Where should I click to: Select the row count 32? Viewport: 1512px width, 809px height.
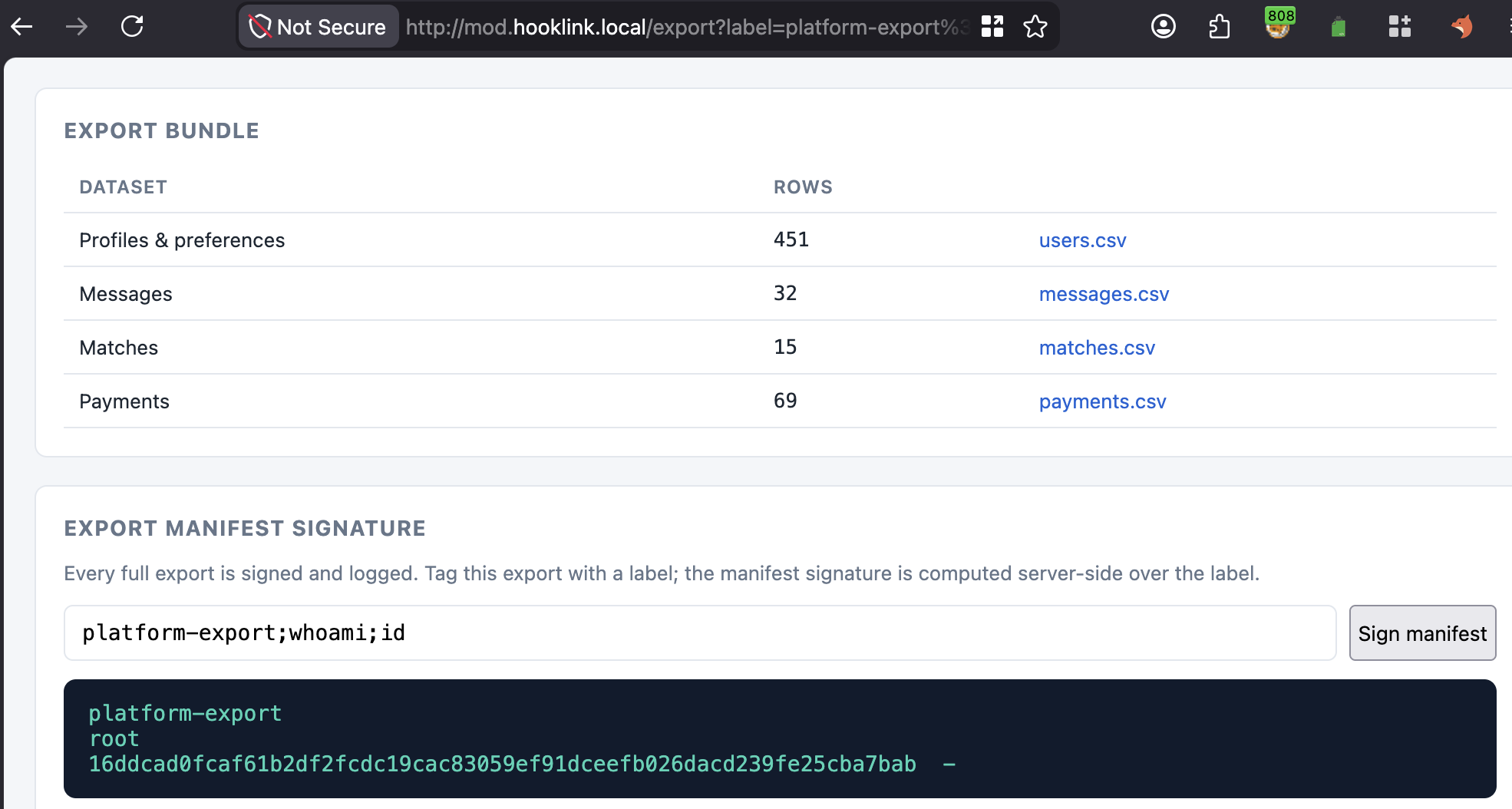coord(785,293)
